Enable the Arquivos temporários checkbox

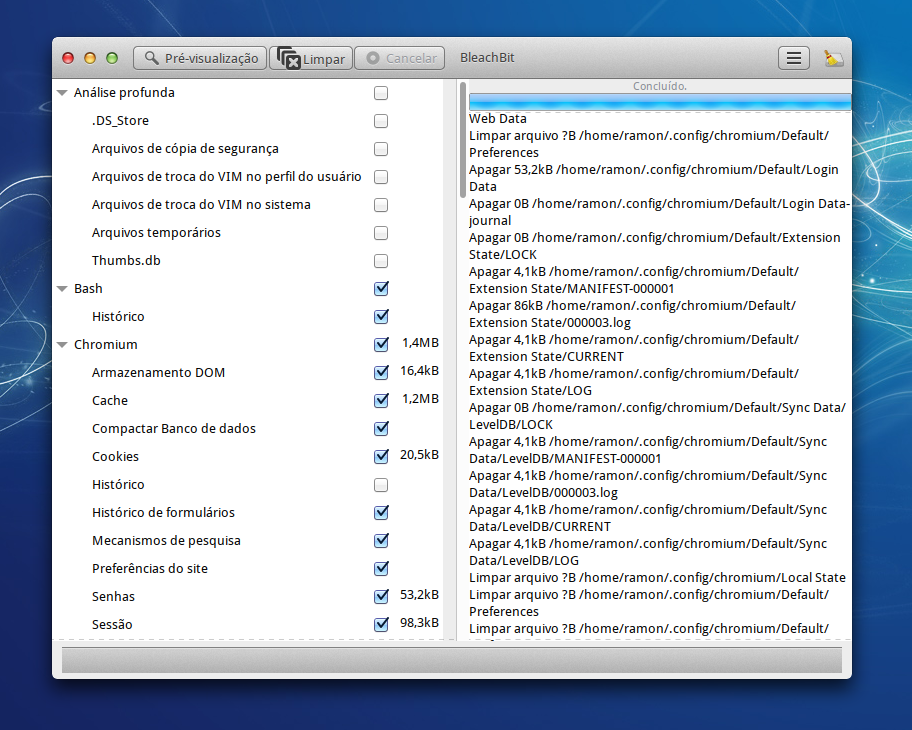click(381, 233)
